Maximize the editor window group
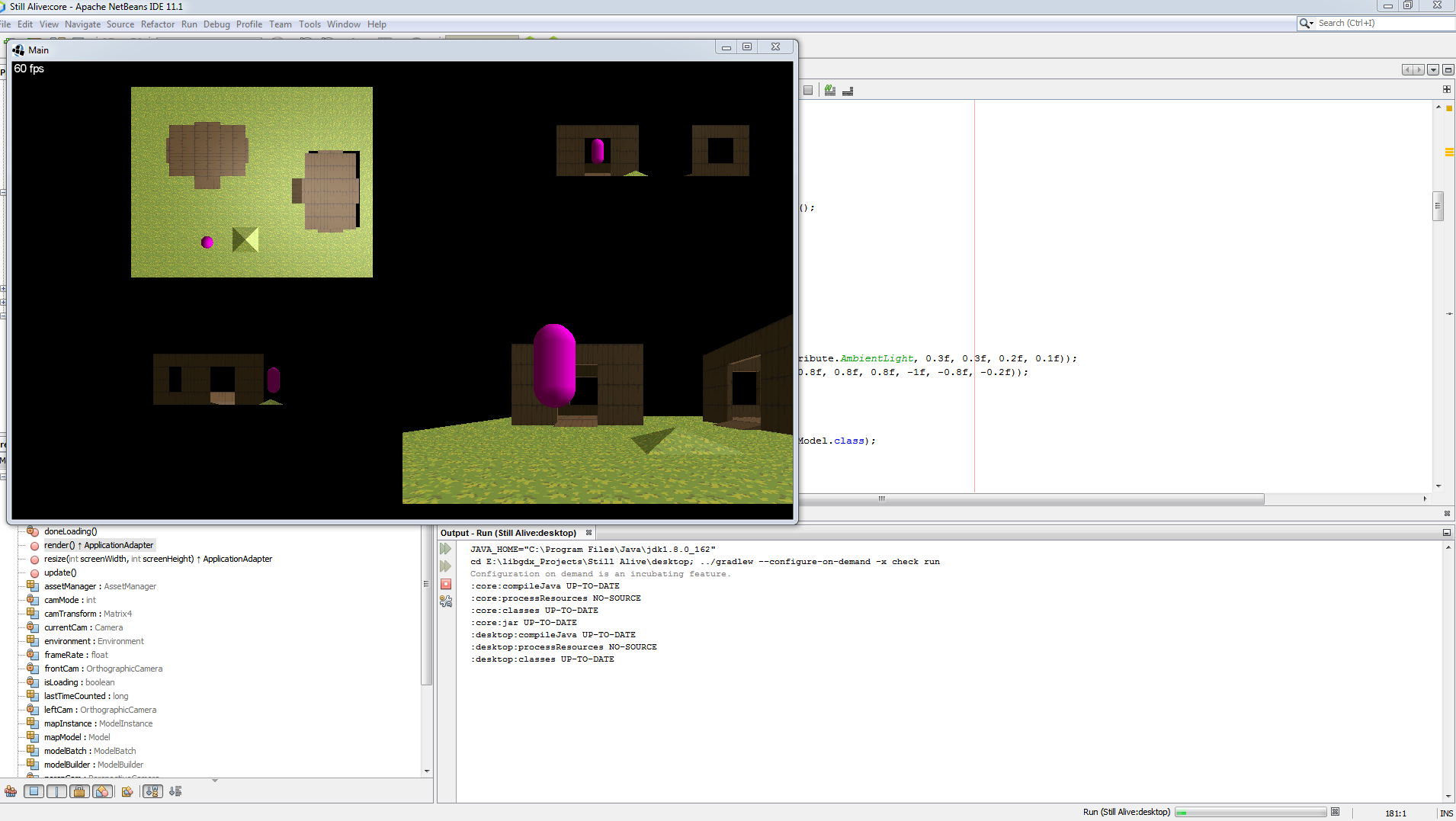The width and height of the screenshot is (1456, 821). point(1448,69)
